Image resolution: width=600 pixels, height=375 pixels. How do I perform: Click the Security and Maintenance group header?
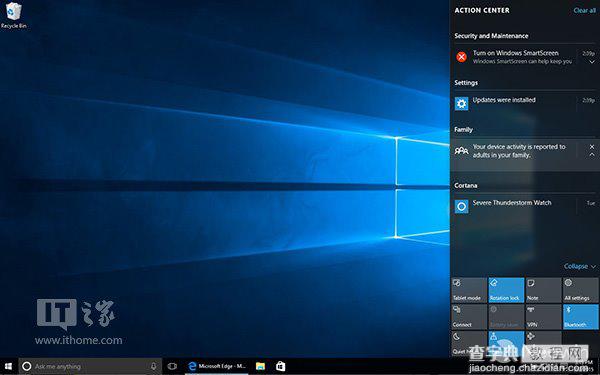491,36
